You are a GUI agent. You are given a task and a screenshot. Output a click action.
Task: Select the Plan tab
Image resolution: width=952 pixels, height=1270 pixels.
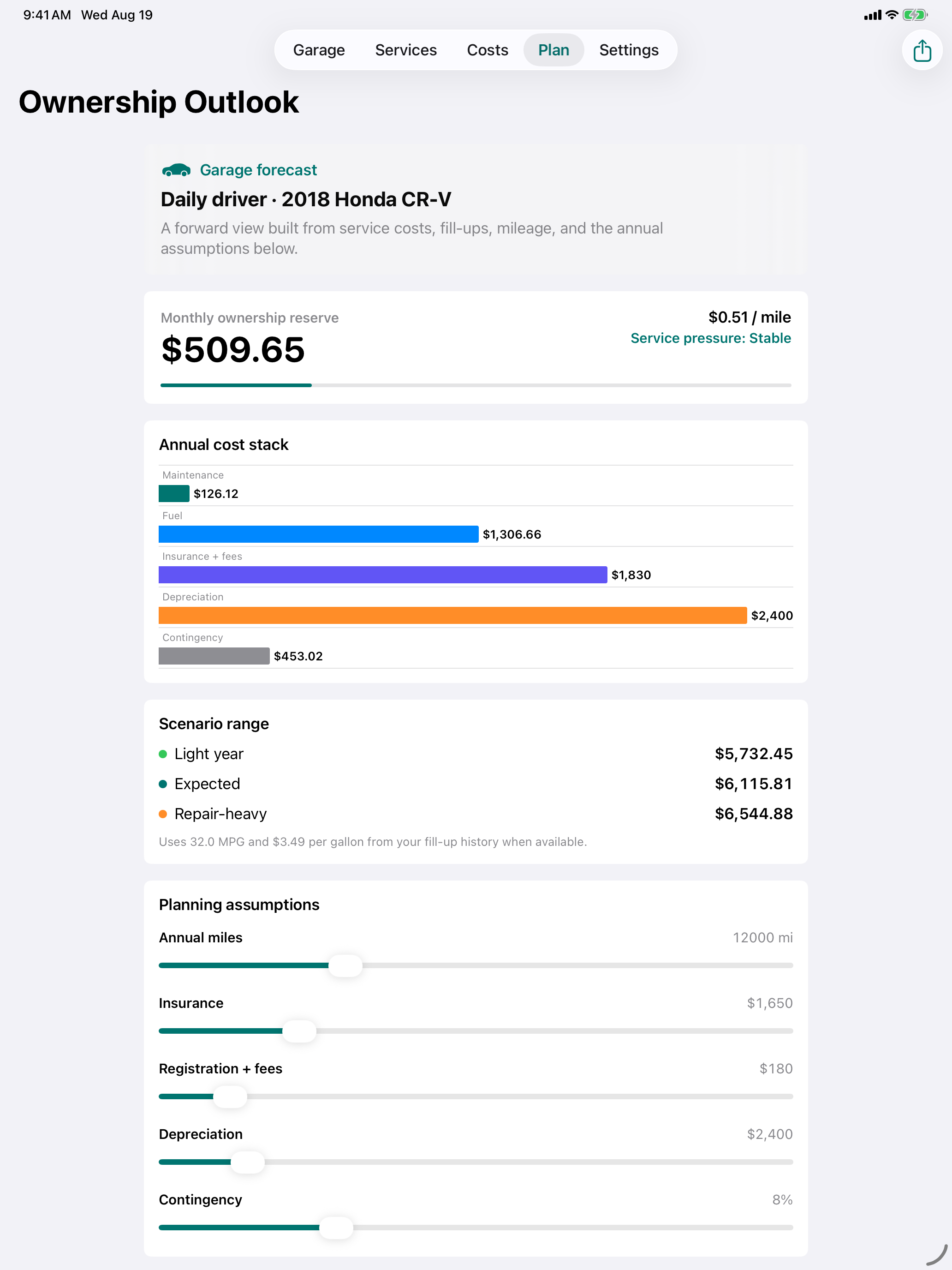553,50
